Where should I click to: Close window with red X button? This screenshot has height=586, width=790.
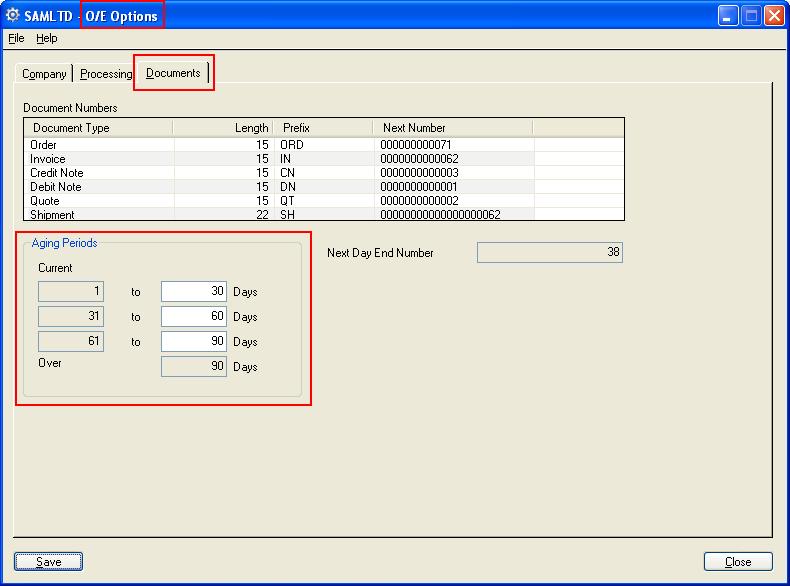(774, 16)
